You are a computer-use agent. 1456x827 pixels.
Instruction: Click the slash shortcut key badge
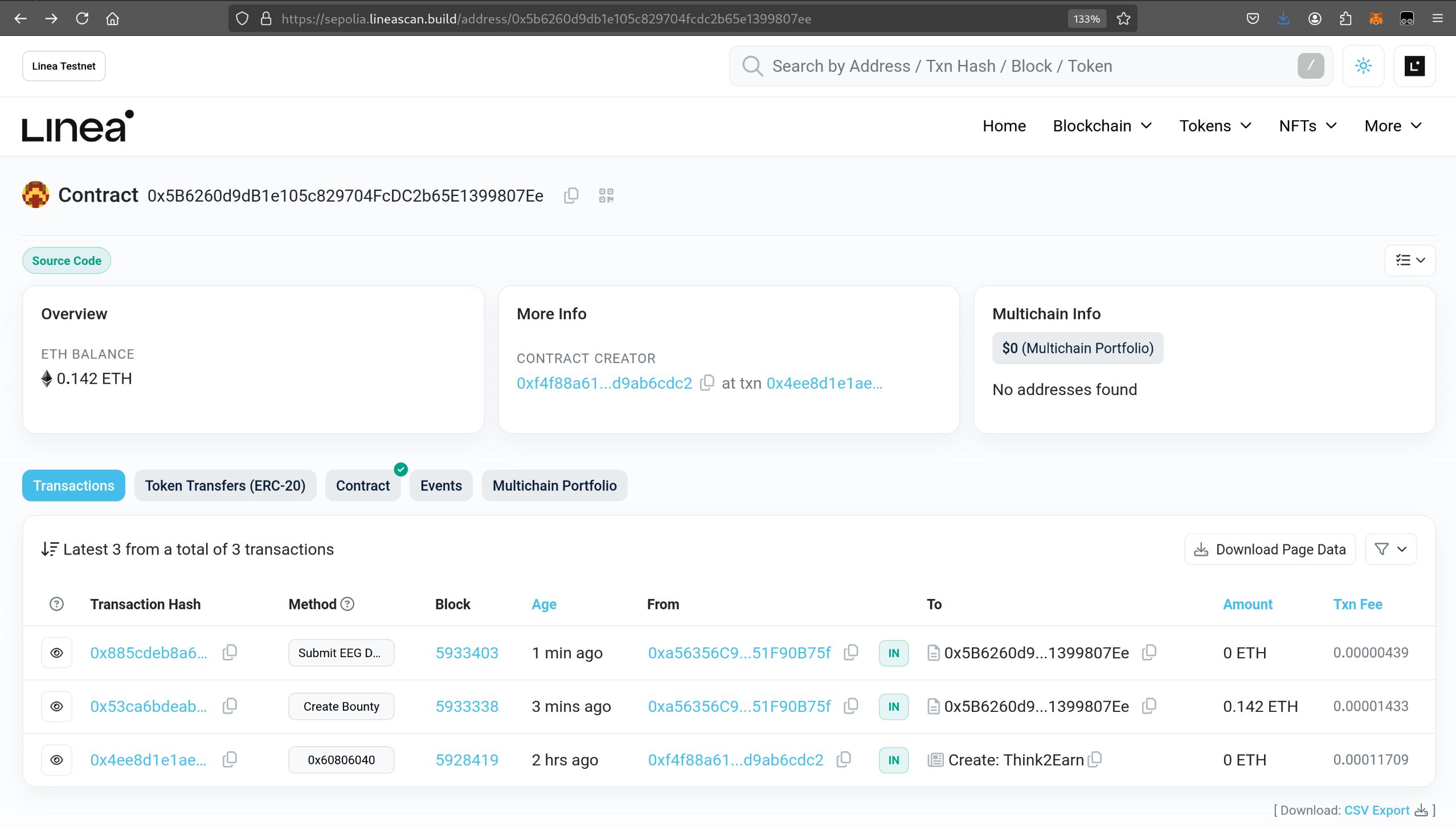click(x=1311, y=66)
